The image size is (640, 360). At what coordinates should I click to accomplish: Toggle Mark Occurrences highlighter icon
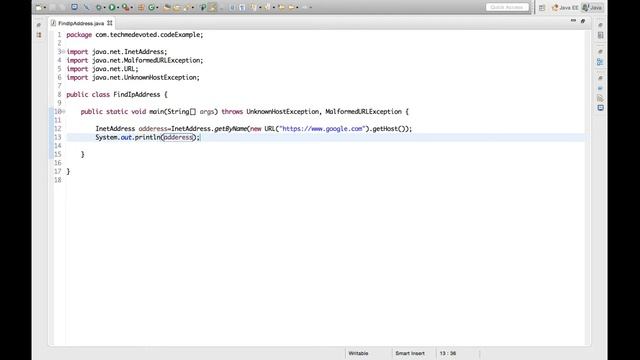(213, 7)
